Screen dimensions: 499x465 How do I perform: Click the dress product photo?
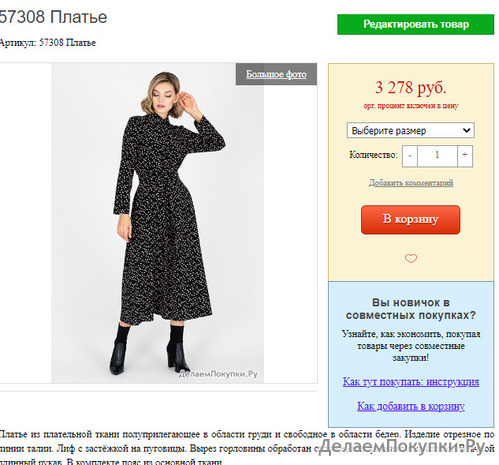(x=157, y=223)
